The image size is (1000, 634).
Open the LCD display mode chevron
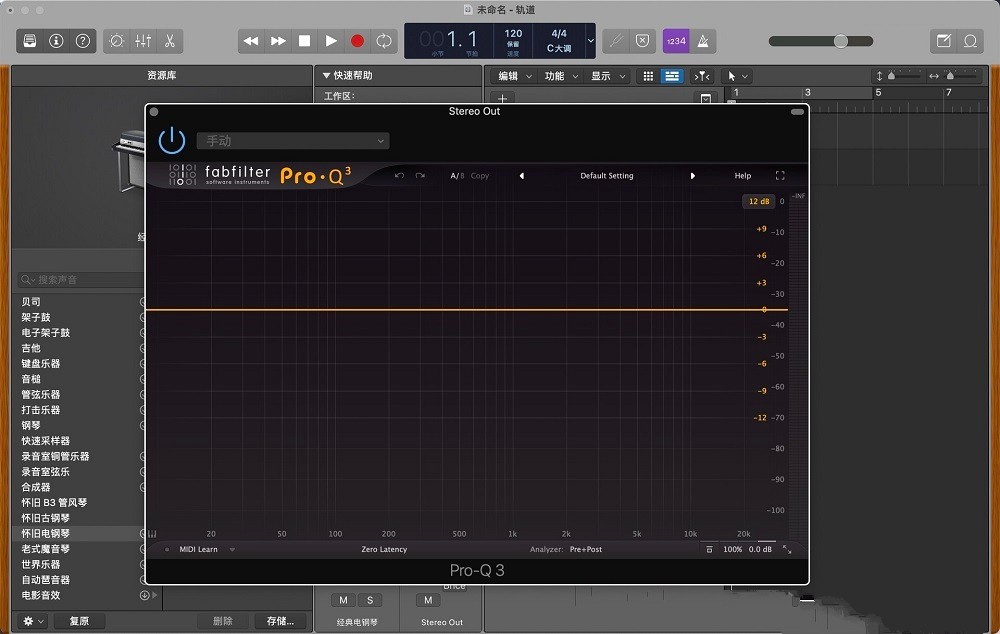coord(591,41)
